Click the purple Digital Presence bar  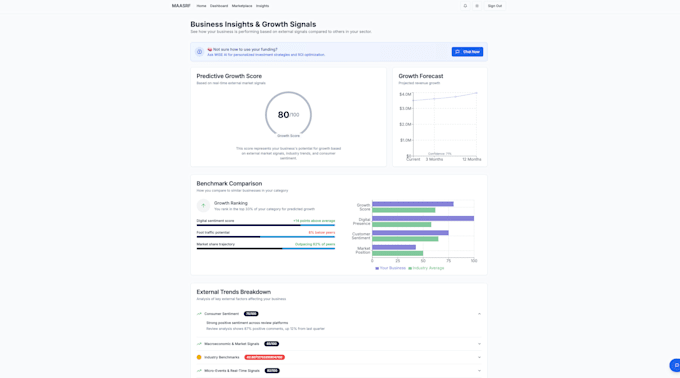tap(423, 218)
